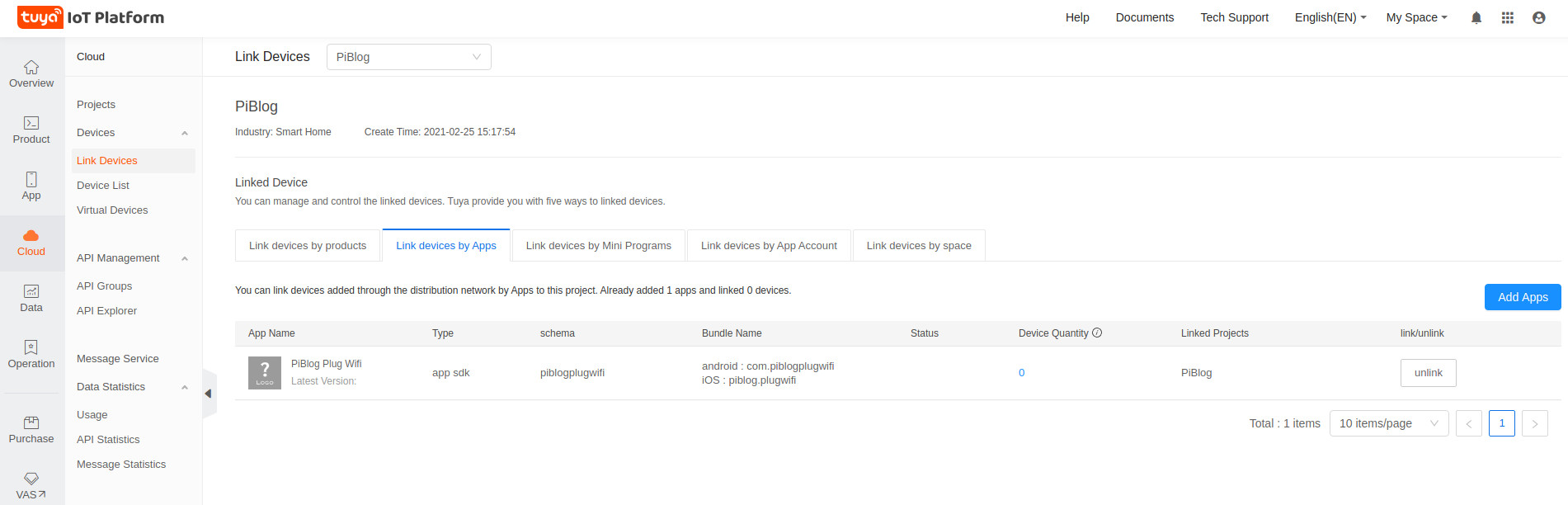Image resolution: width=1568 pixels, height=505 pixels.
Task: Click the device quantity 0 link
Action: pos(1022,373)
